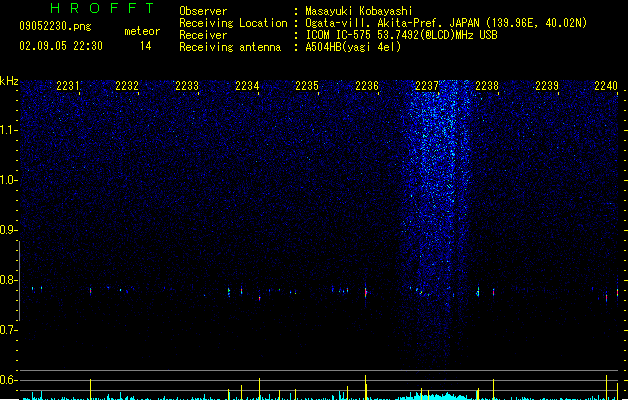Click the 2233 time marker
This screenshot has width=629, height=400.
187,85
